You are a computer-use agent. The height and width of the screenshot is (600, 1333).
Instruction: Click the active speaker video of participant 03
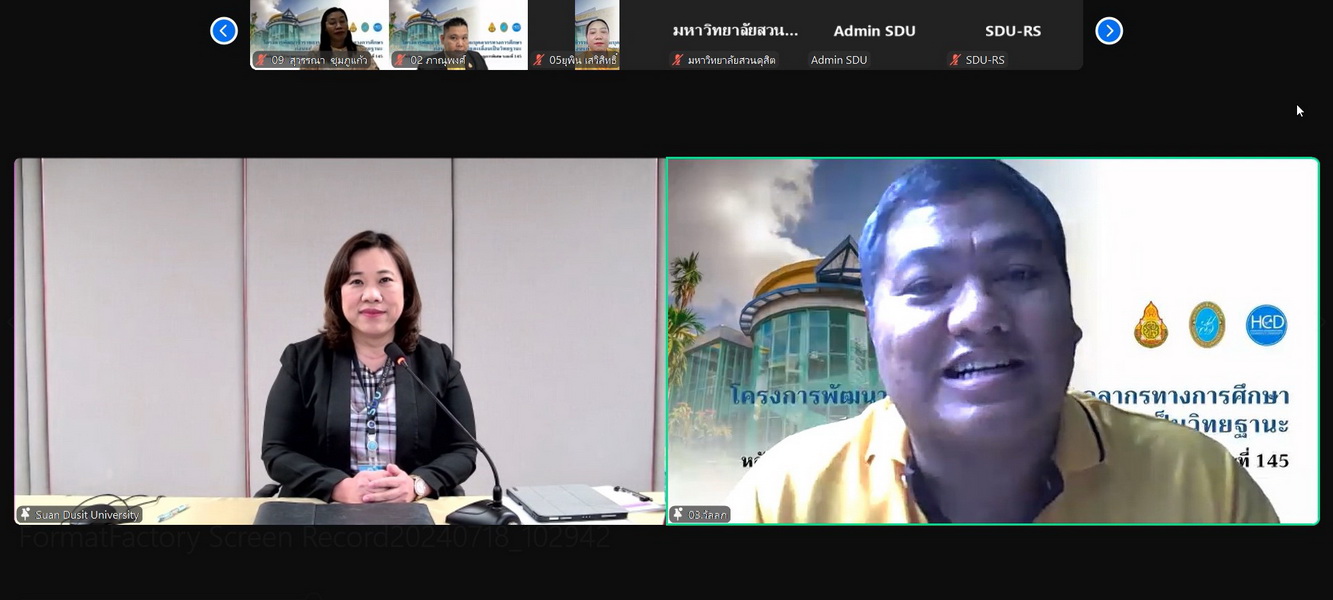[993, 341]
